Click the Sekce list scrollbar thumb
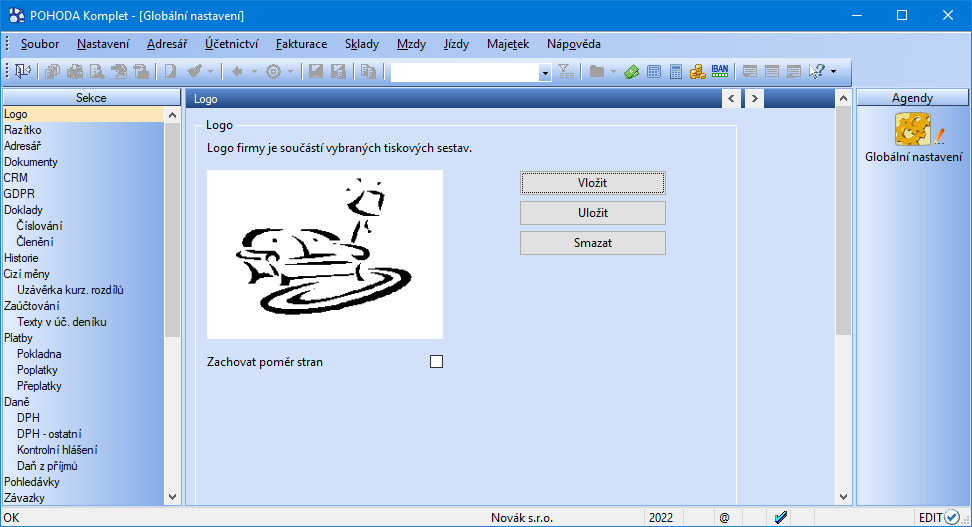Viewport: 972px width, 527px height. point(172,229)
